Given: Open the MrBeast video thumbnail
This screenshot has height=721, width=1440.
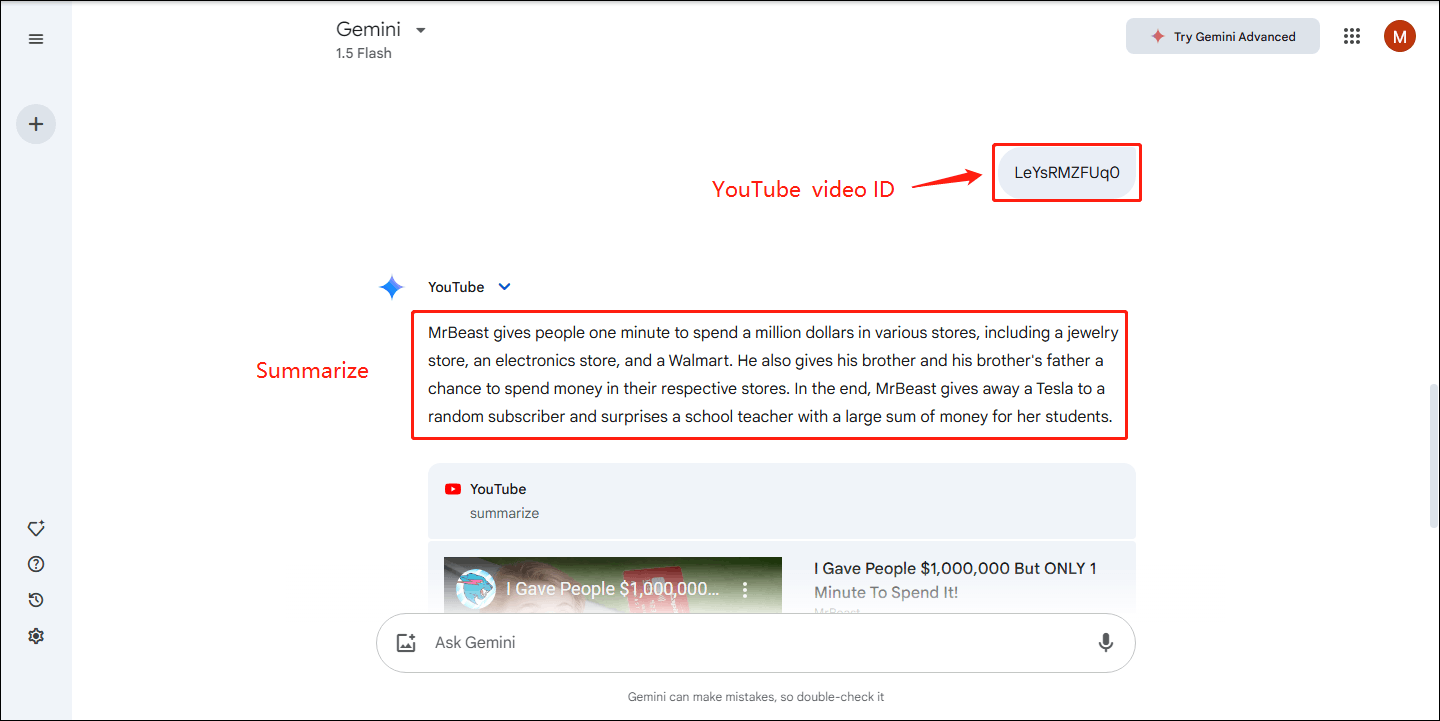Looking at the screenshot, I should [x=613, y=584].
